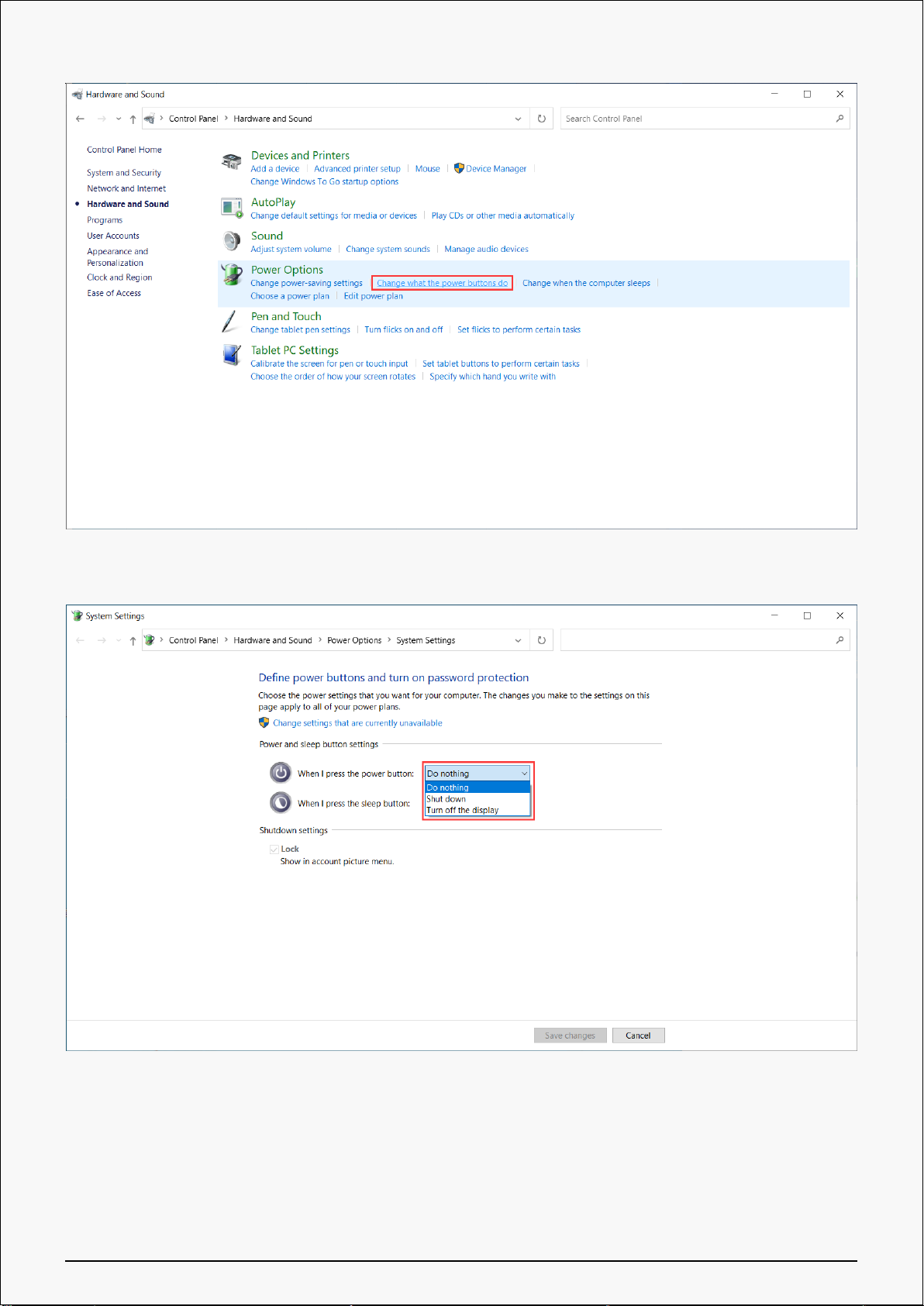
Task: Open the Device Manager link
Action: click(x=496, y=169)
